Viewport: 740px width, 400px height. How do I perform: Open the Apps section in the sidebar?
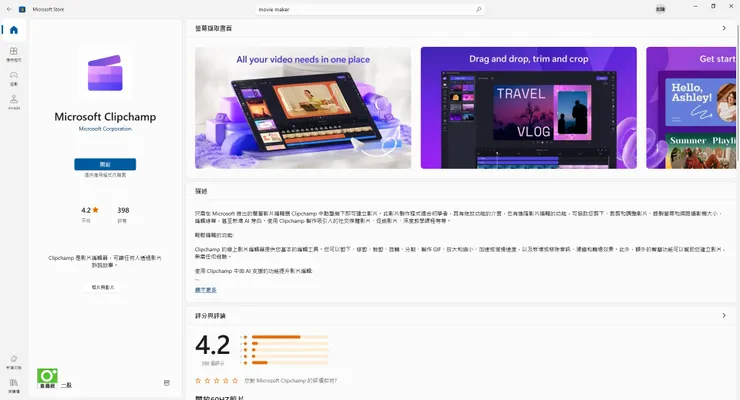(x=14, y=54)
